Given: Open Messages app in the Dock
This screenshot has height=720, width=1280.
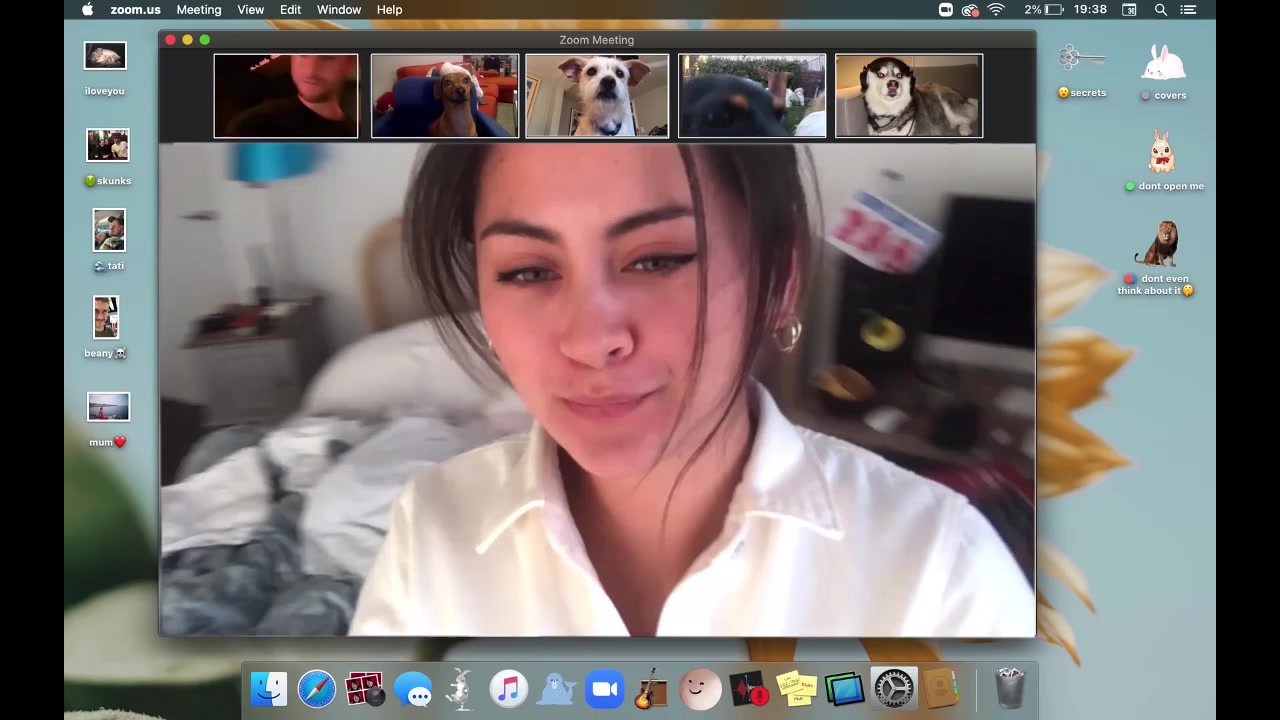Looking at the screenshot, I should [x=413, y=690].
